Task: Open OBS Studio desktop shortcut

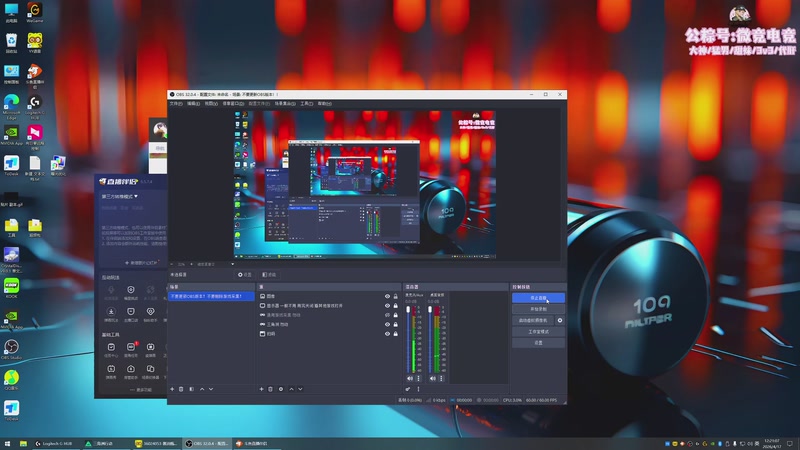Action: (11, 349)
